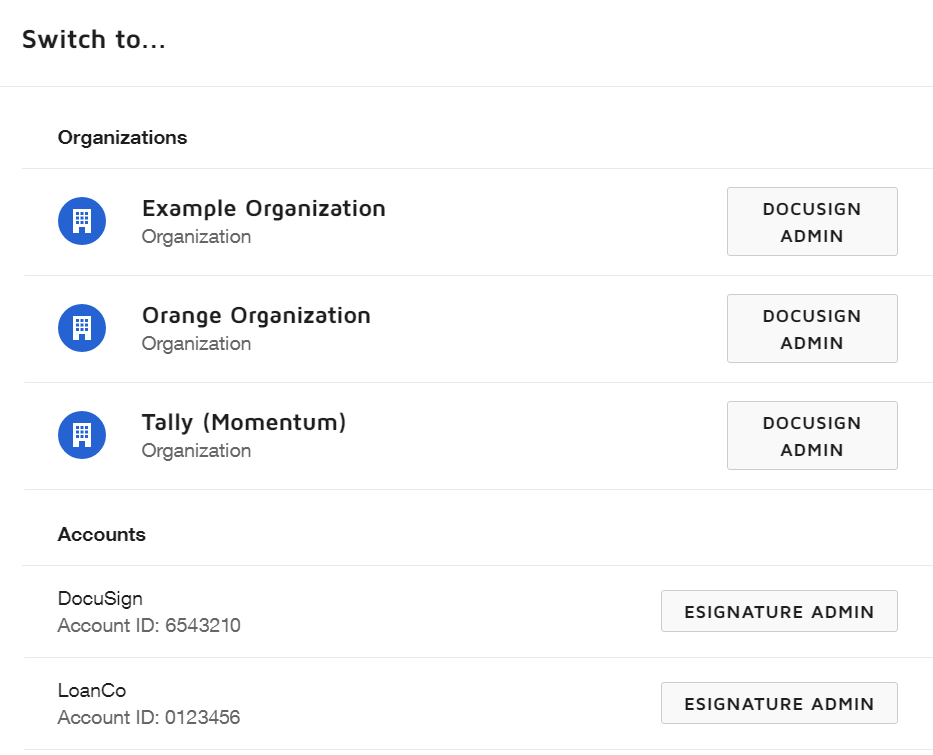Click the building icon beside Example Organization

coord(81,221)
